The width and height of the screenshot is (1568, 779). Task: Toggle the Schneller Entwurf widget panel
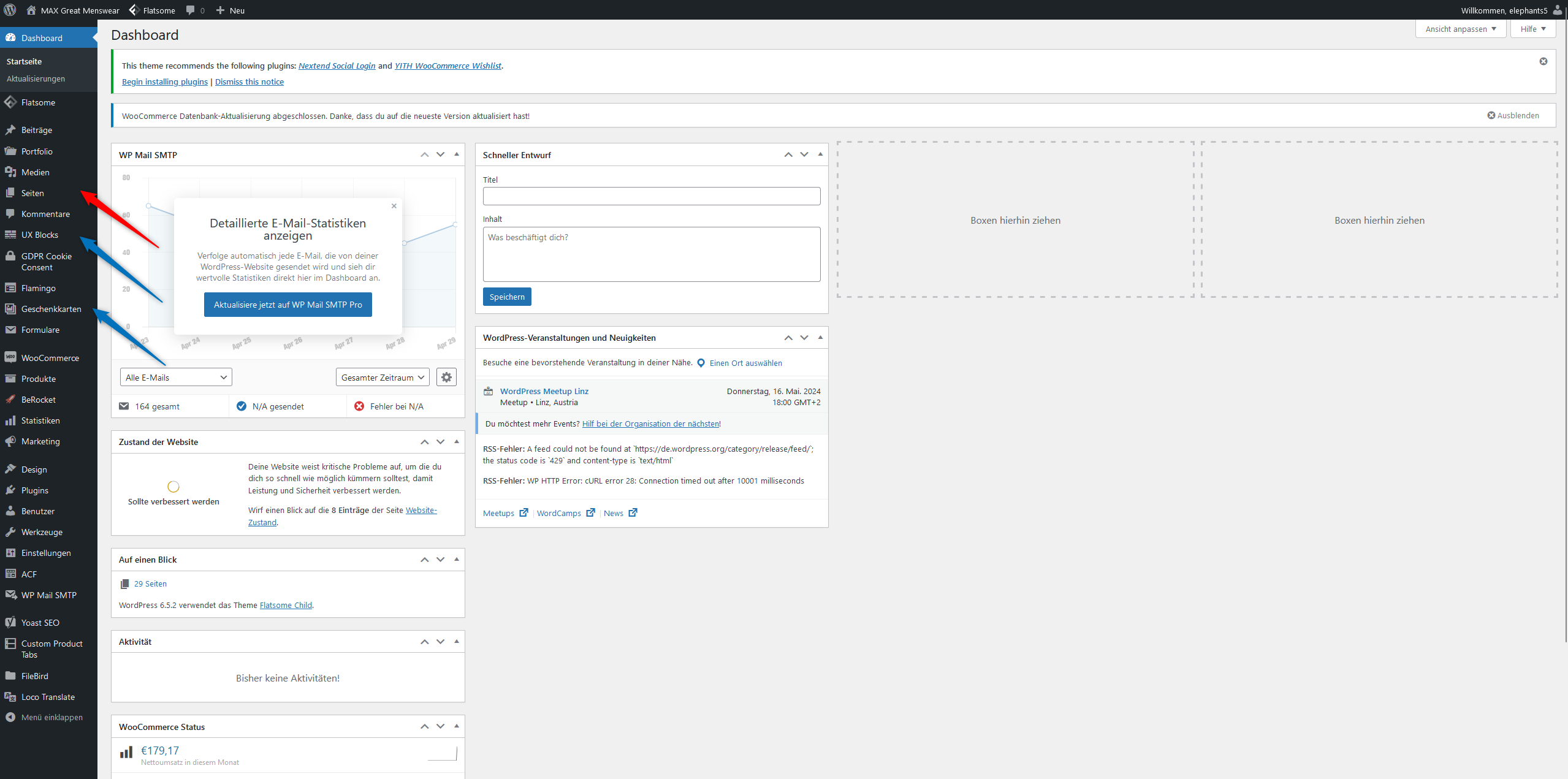[820, 154]
